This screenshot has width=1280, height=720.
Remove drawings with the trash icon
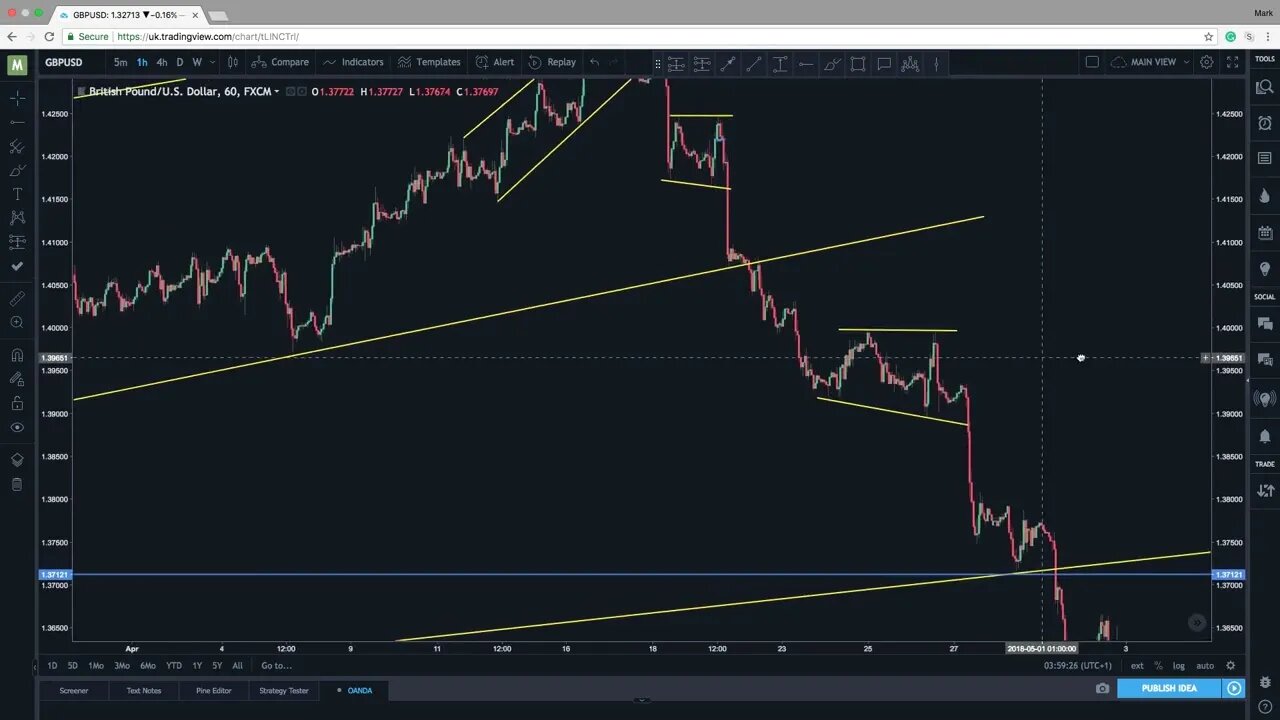[17, 484]
